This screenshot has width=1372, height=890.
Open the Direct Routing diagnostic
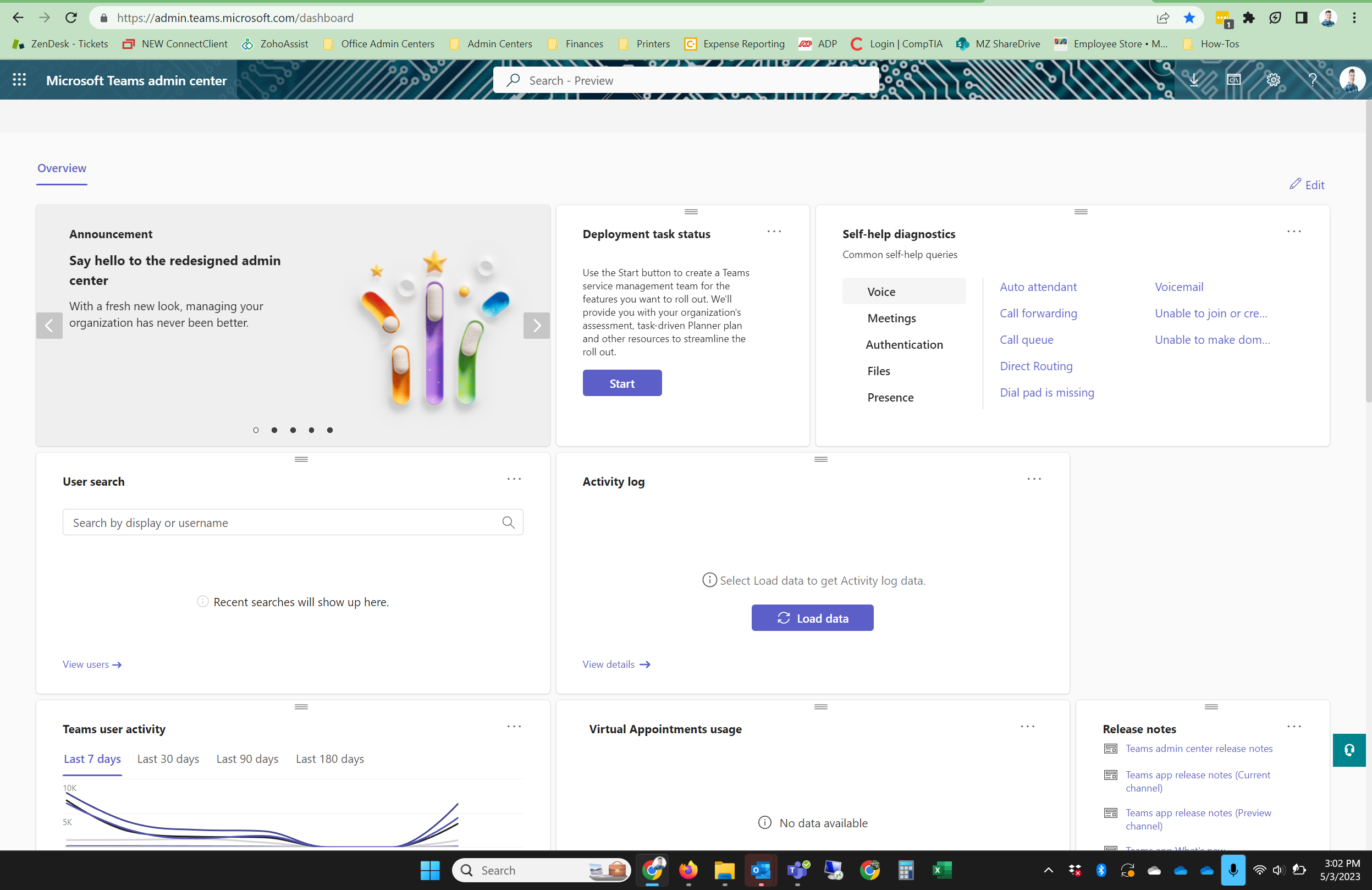coord(1036,366)
